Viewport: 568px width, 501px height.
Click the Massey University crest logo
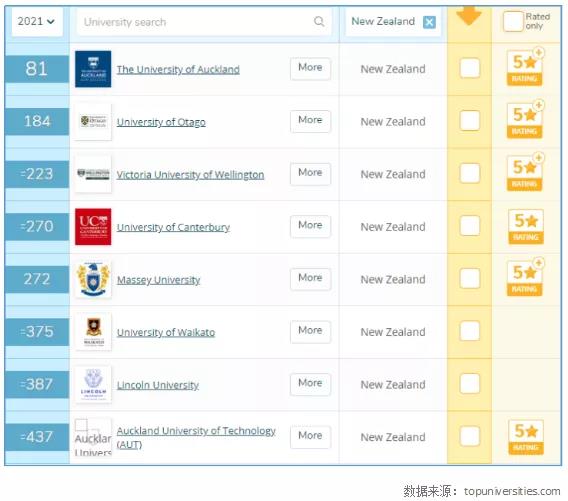pos(93,279)
